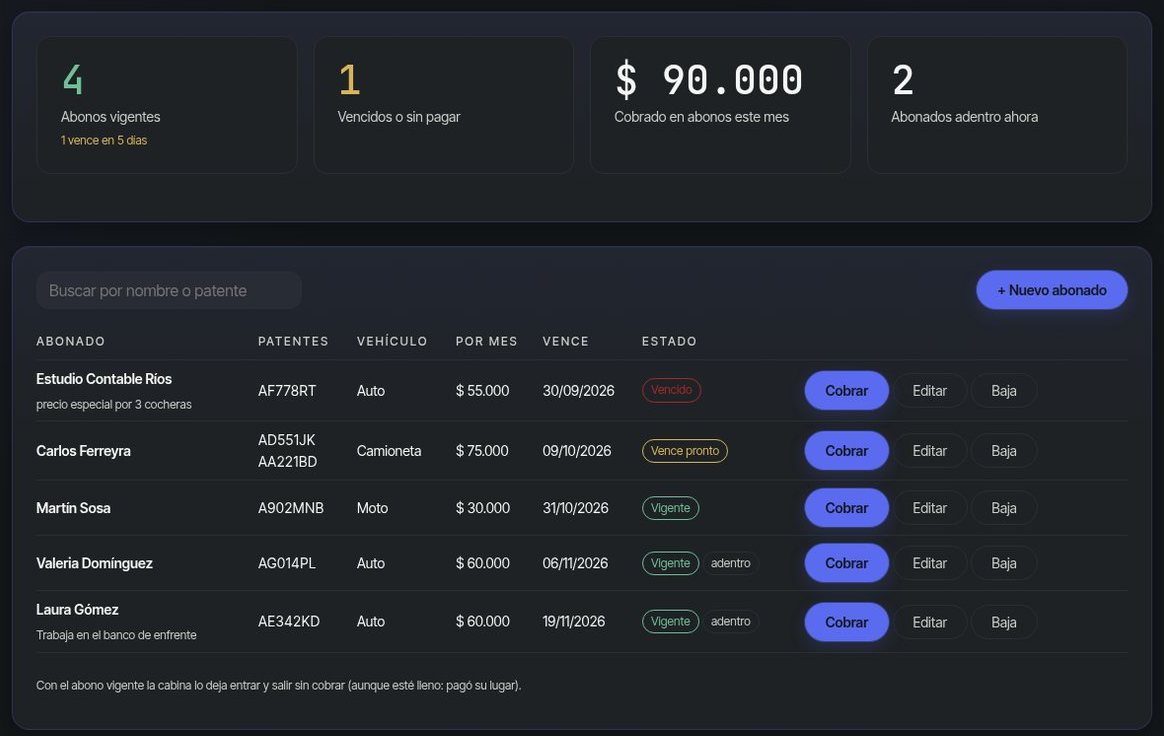Click the adentro tag for Laura Gómez

coord(730,621)
